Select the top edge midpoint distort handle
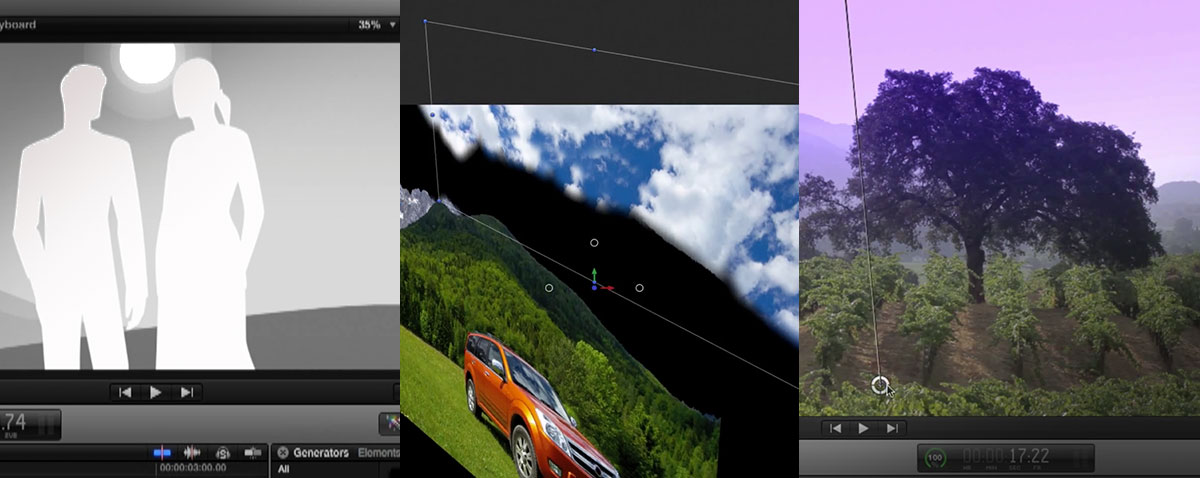This screenshot has width=1200, height=478. (594, 49)
